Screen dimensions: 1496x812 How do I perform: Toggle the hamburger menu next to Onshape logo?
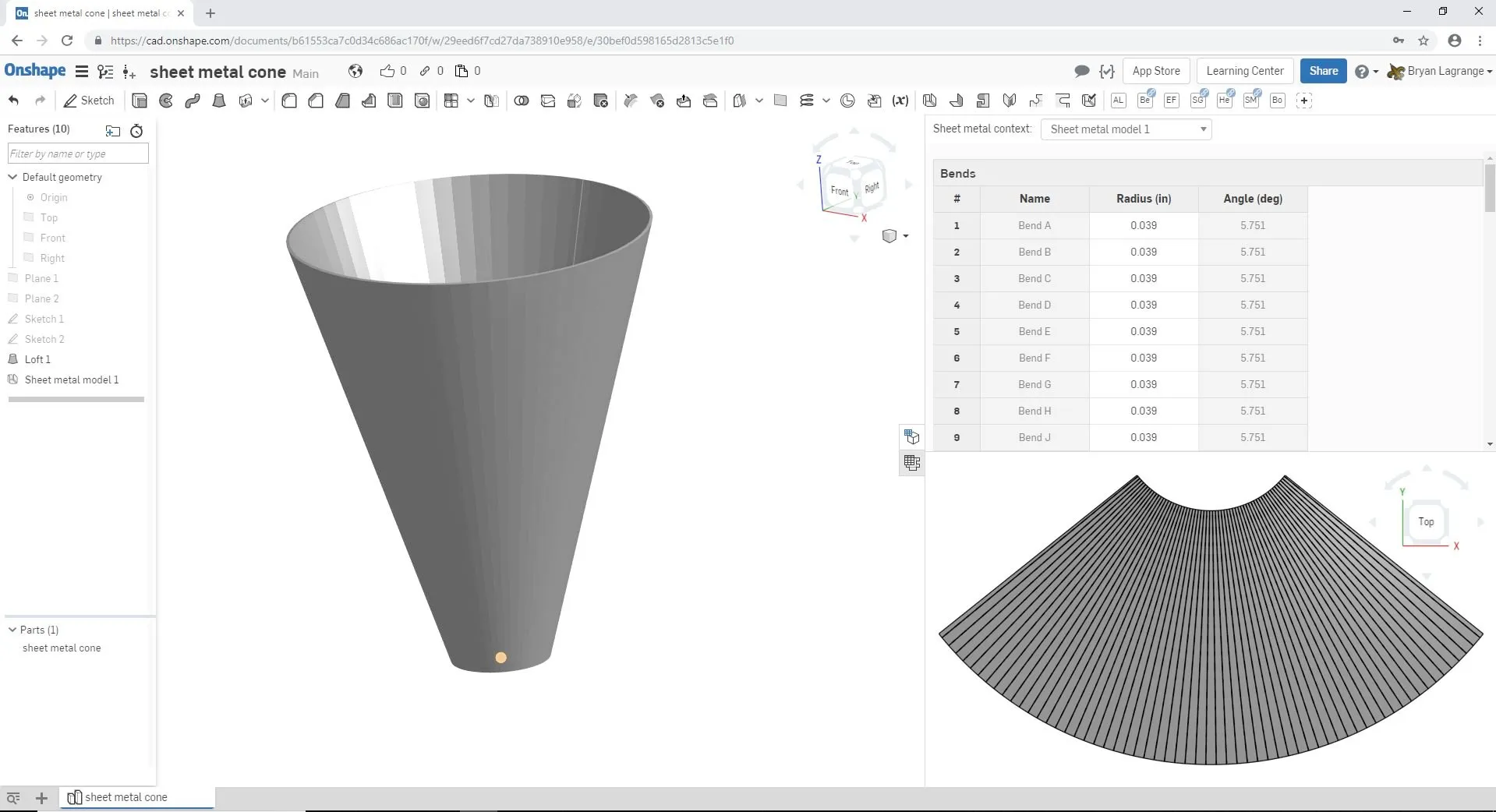coord(81,72)
